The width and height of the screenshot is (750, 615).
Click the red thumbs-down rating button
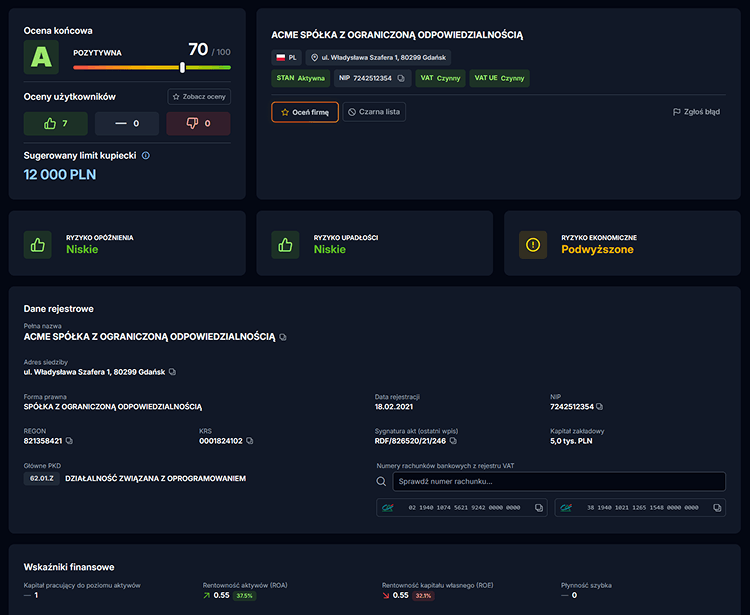pos(198,124)
